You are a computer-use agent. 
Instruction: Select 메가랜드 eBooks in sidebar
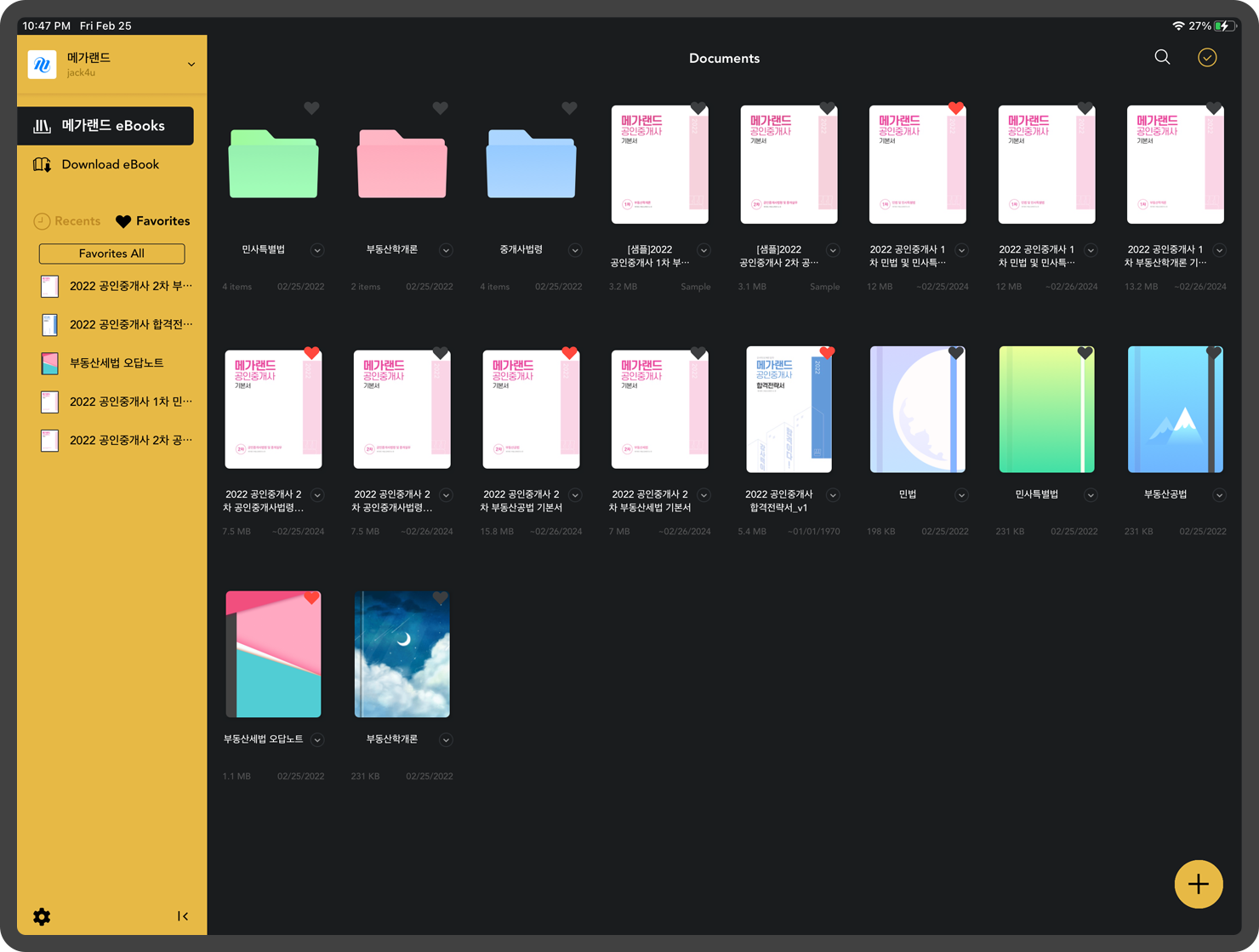105,126
